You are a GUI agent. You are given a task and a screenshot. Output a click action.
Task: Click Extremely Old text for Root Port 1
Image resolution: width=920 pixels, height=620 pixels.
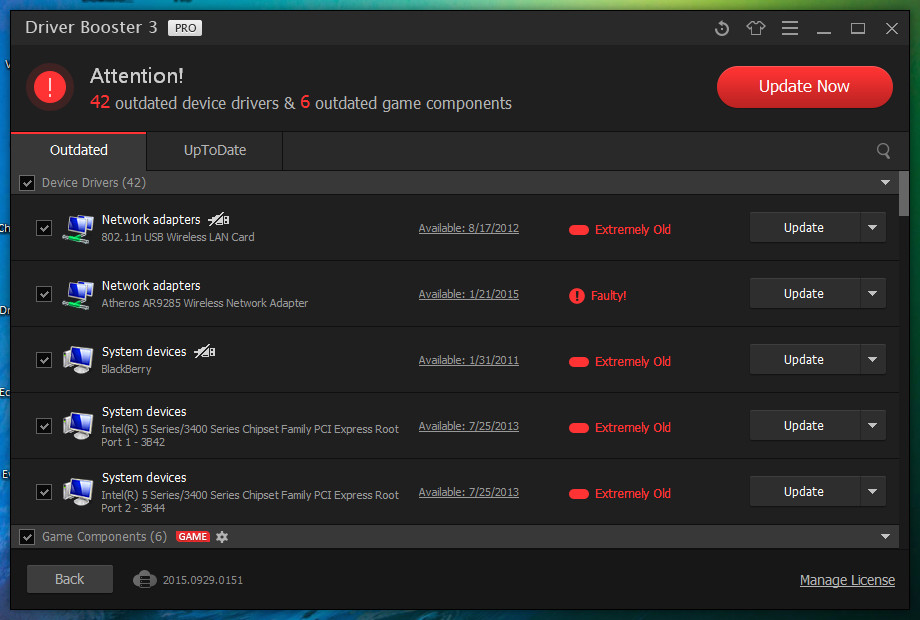click(x=632, y=428)
